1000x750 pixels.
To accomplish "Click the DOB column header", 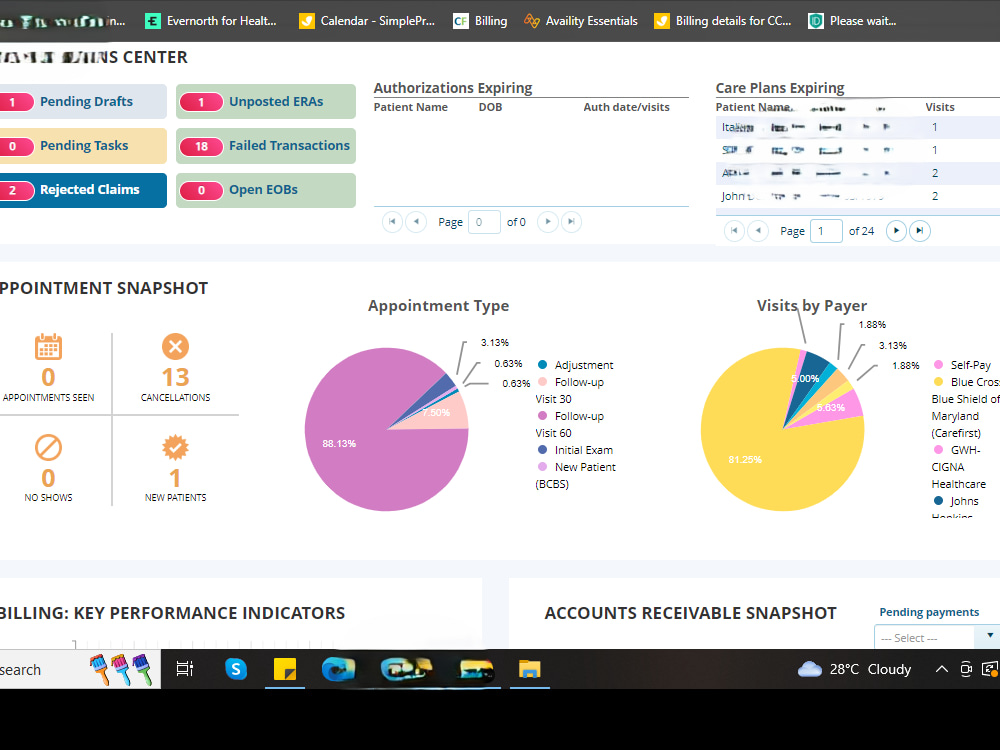I will (x=490, y=107).
